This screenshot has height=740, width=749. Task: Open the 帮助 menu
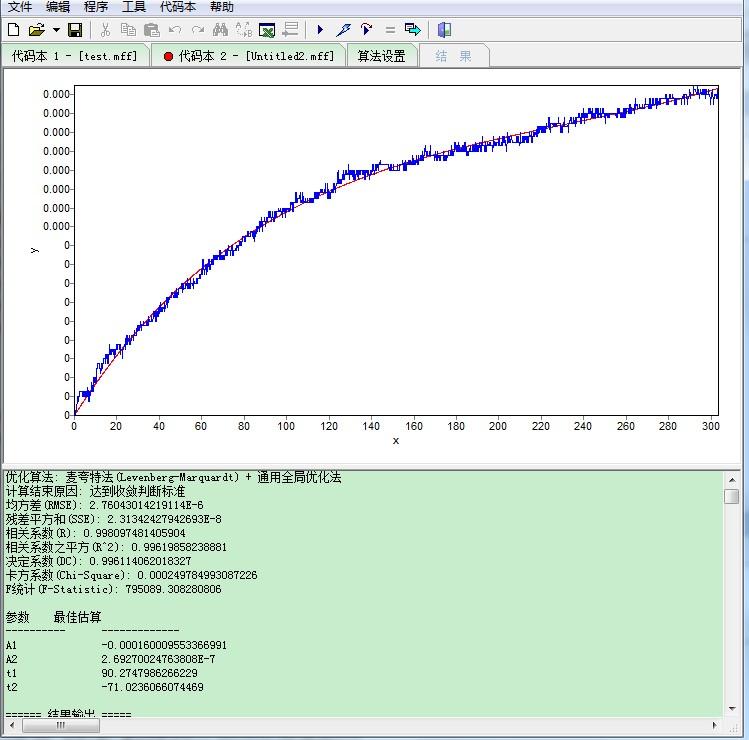(222, 7)
